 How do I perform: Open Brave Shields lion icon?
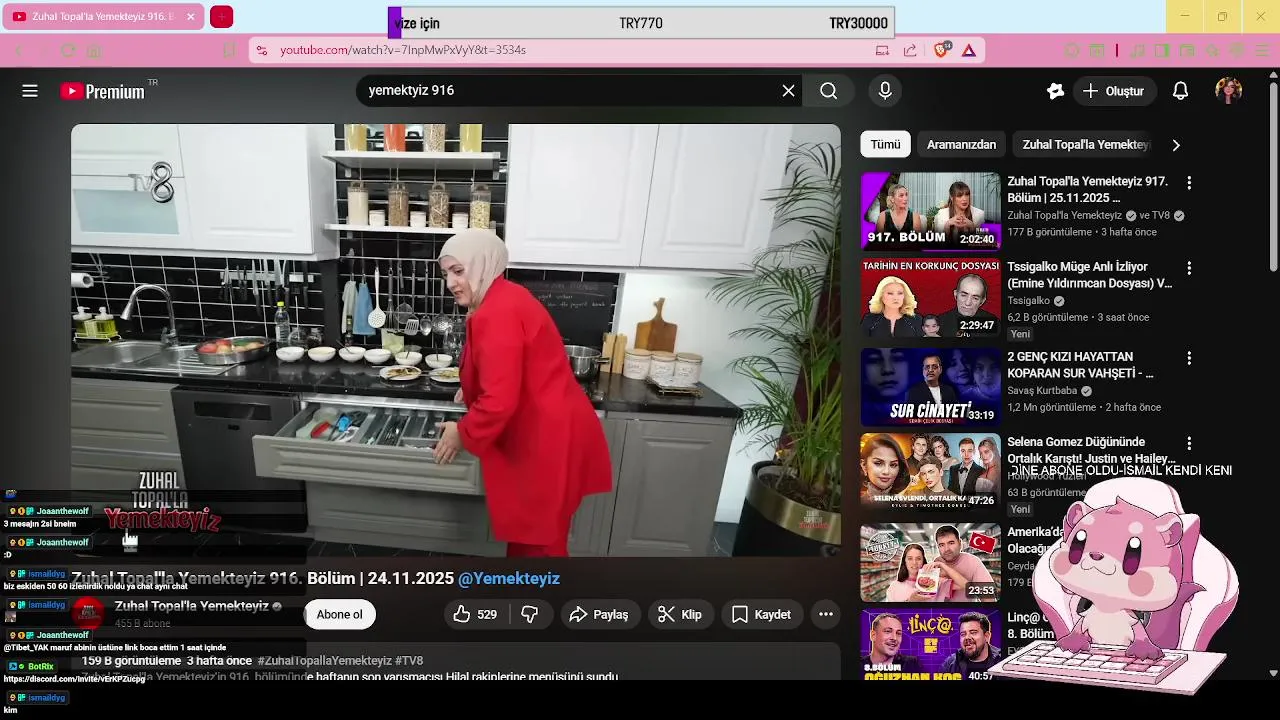941,50
